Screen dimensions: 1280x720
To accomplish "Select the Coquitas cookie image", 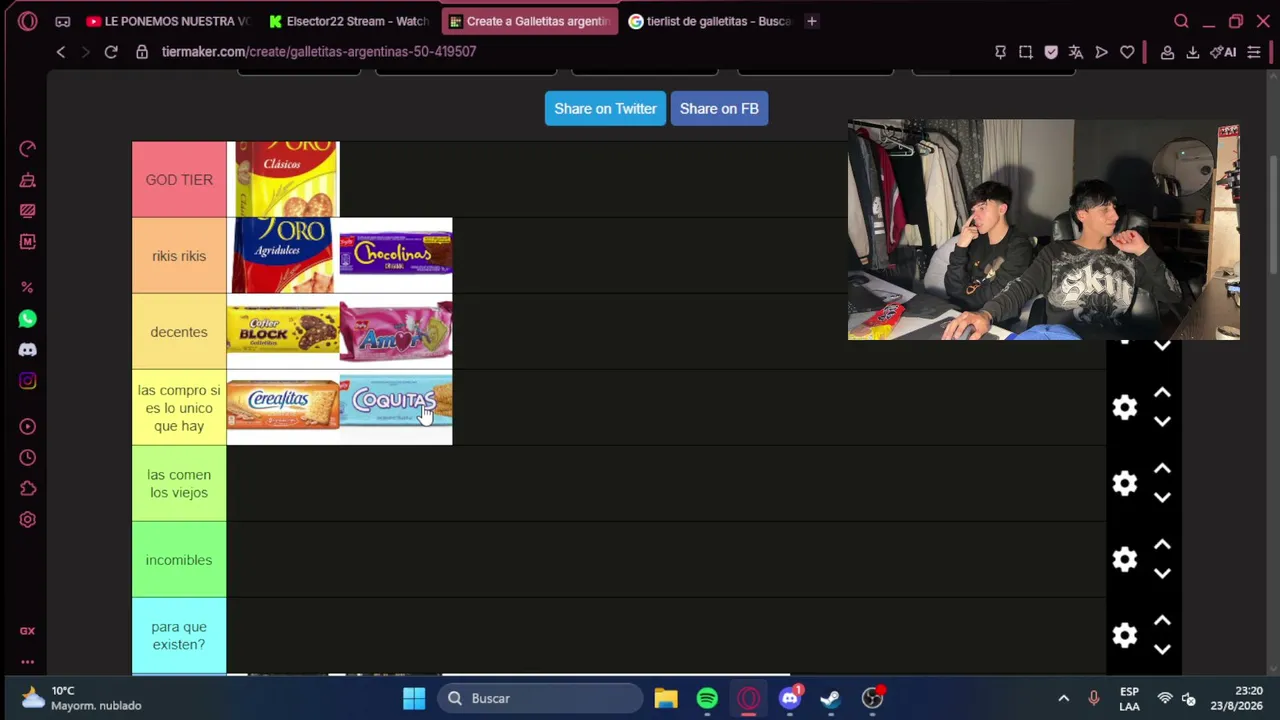I will coord(396,408).
